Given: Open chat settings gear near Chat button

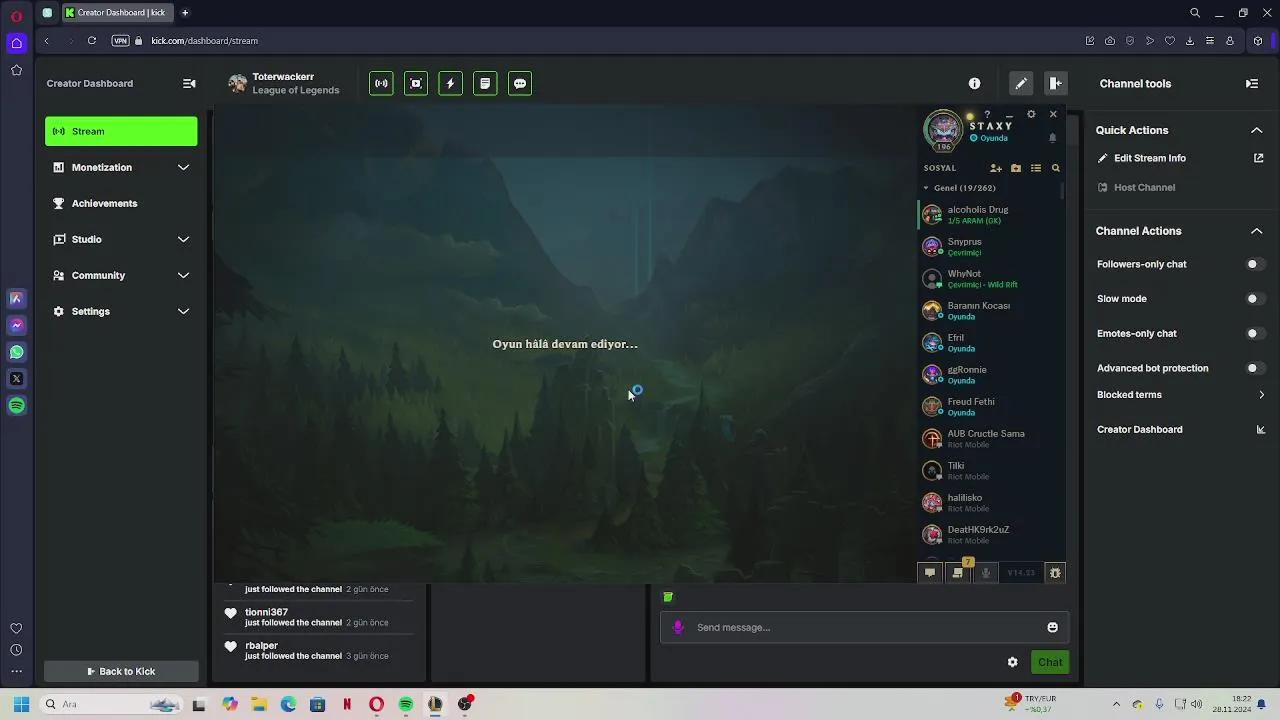Looking at the screenshot, I should click(1012, 662).
